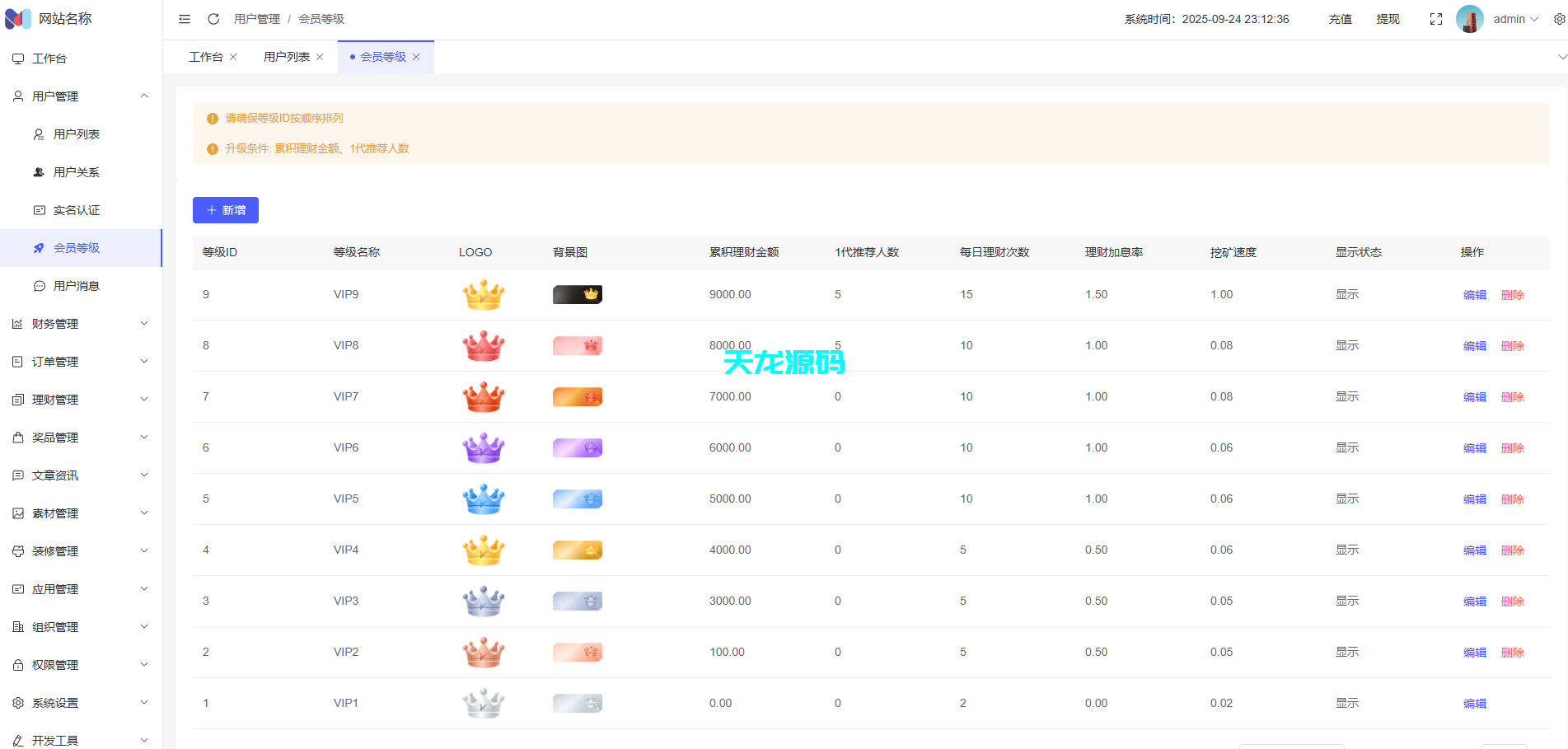Switch to the 工作台 tab

[x=204, y=56]
